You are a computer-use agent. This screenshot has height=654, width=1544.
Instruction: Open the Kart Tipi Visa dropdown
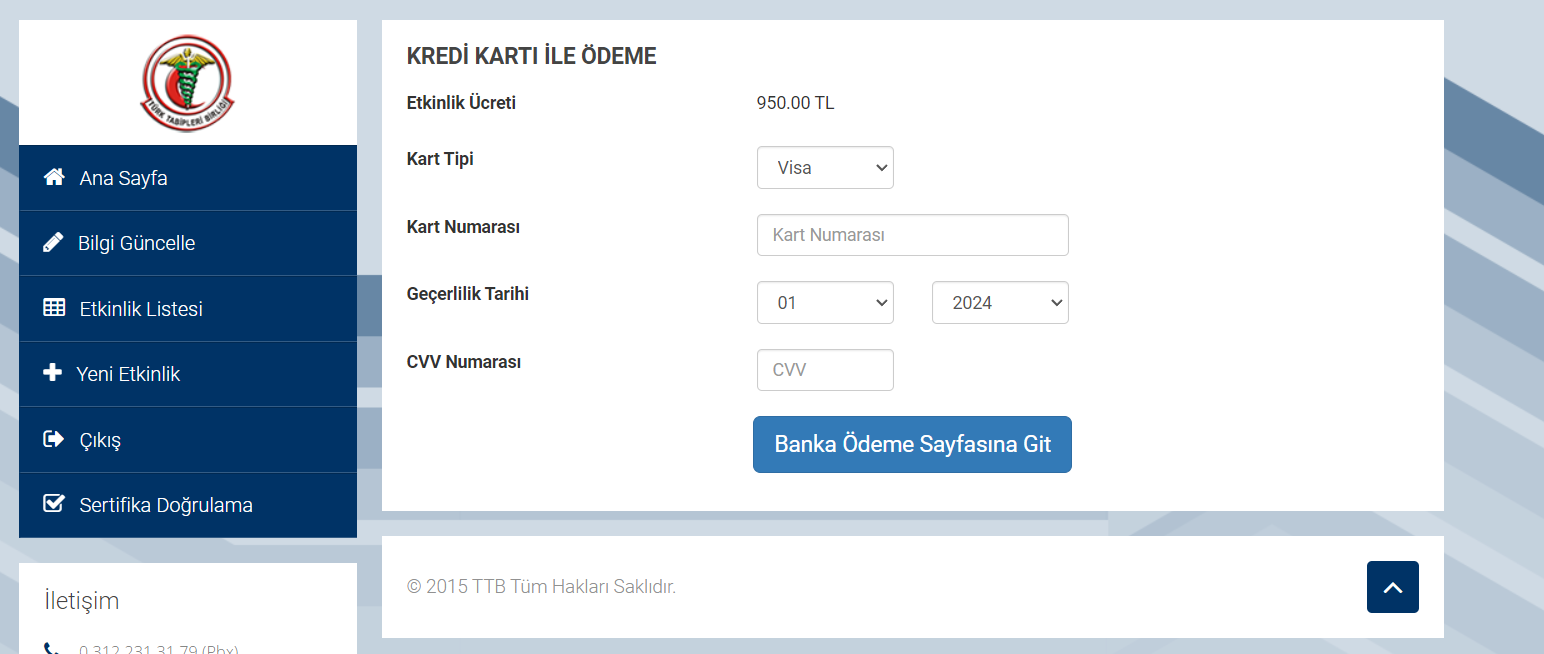coord(825,168)
